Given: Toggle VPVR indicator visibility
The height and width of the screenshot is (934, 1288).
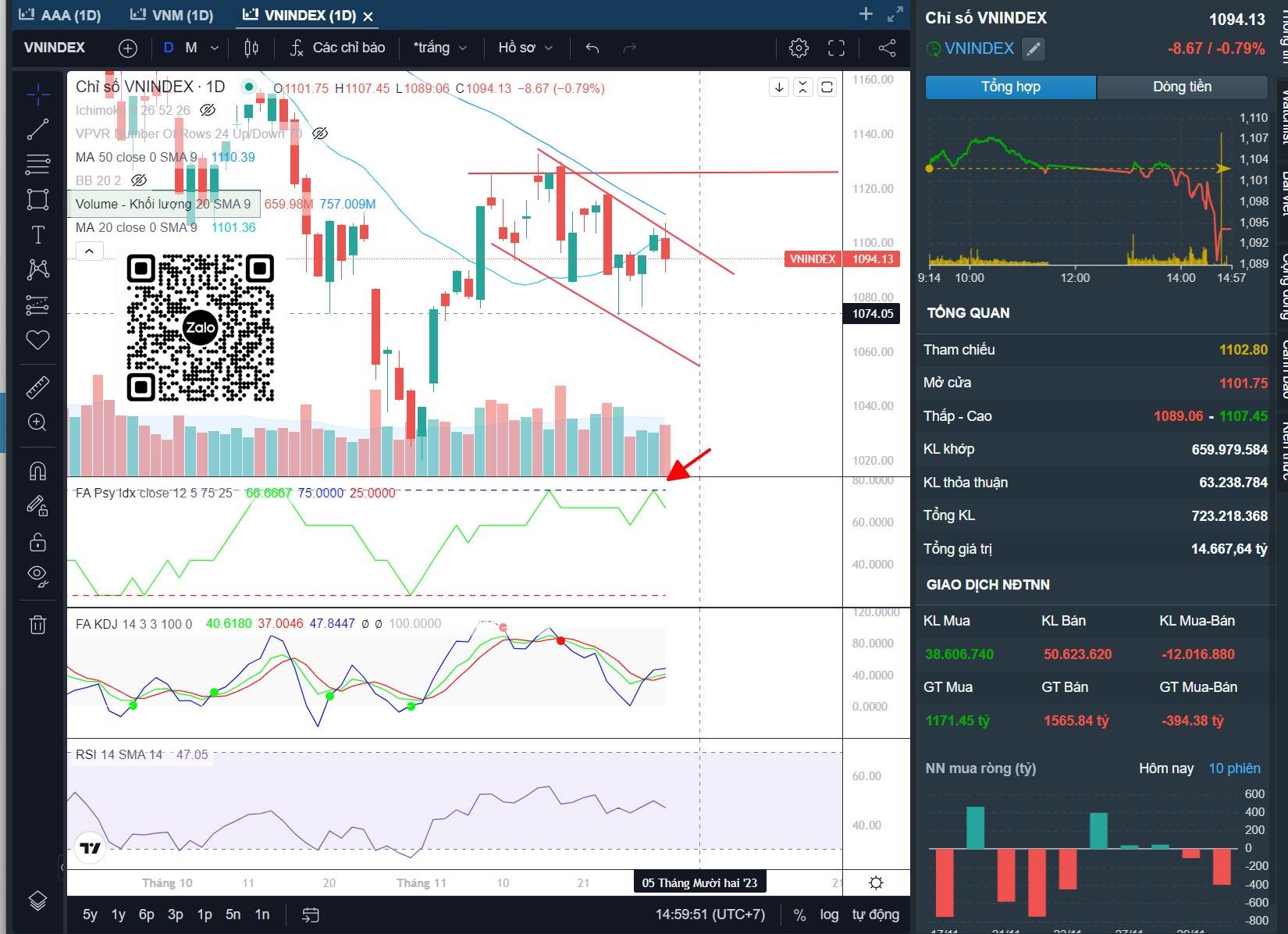Looking at the screenshot, I should [319, 134].
